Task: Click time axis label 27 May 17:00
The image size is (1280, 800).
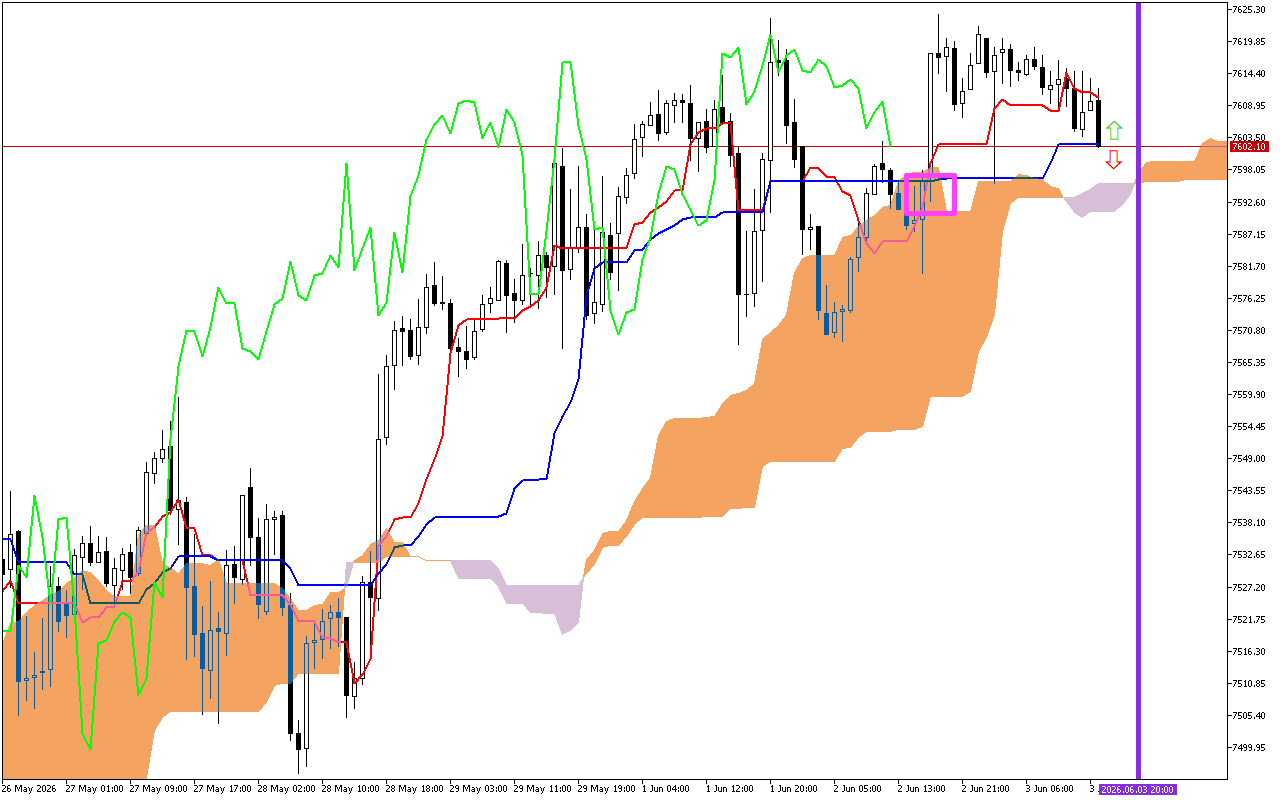Action: [222, 788]
